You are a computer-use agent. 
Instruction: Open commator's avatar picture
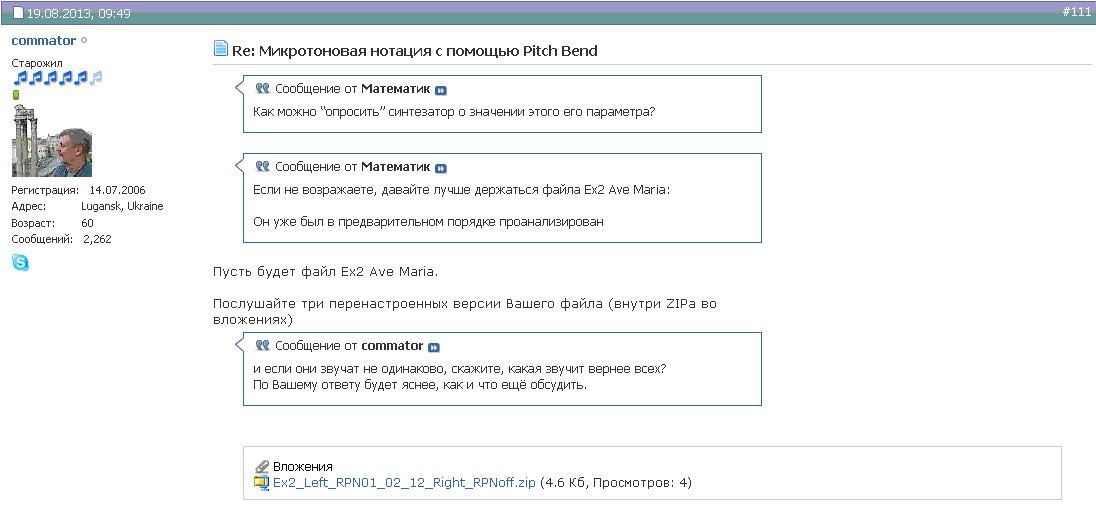coord(51,140)
